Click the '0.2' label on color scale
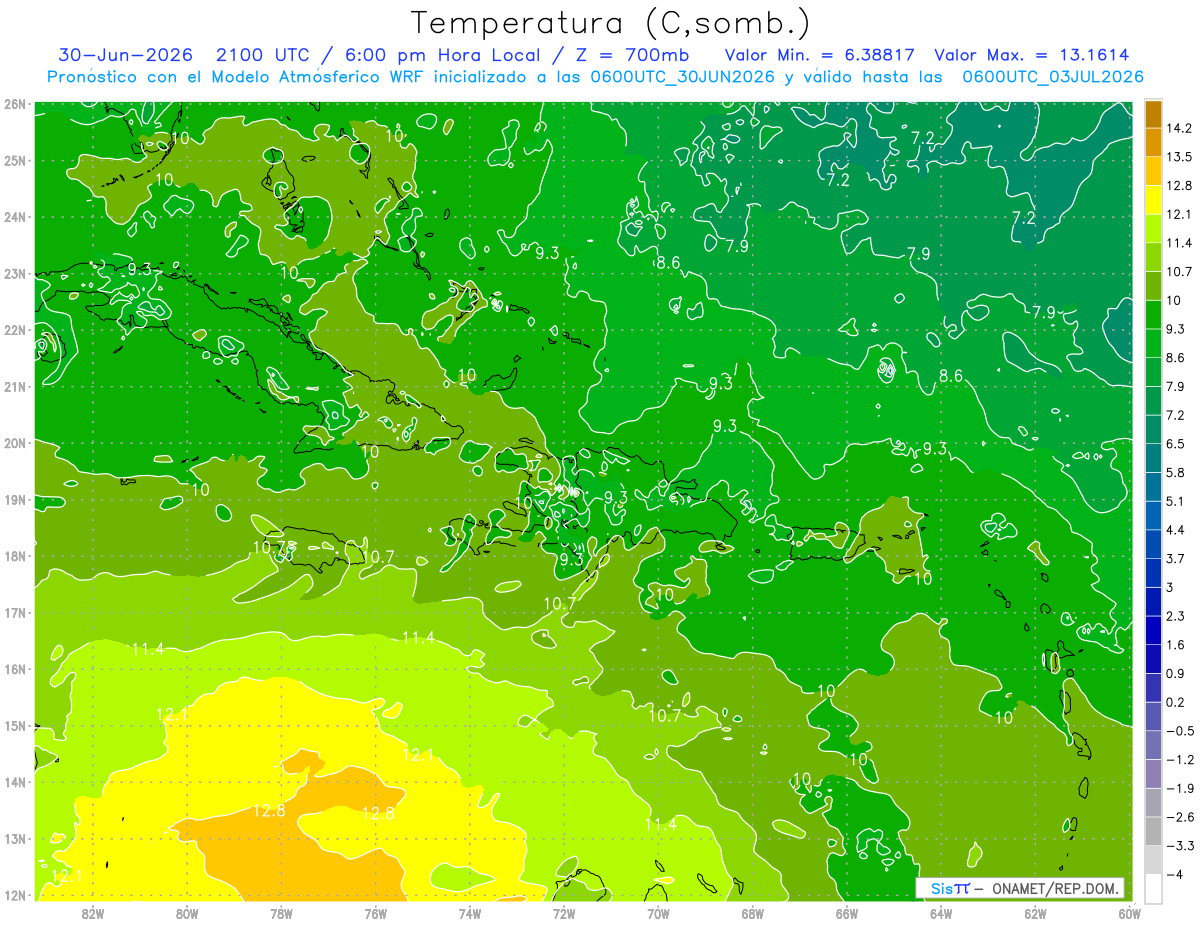 1176,702
